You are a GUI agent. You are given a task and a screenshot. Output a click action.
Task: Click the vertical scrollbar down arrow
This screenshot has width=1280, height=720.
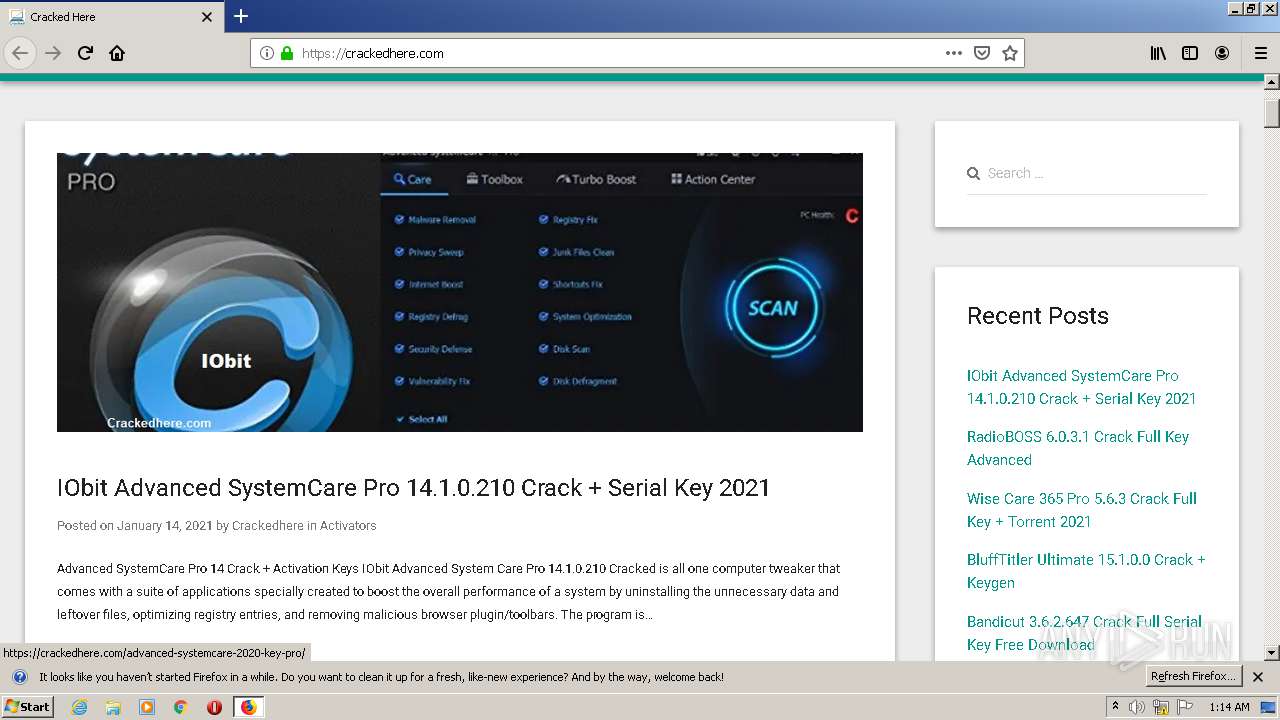[1272, 652]
